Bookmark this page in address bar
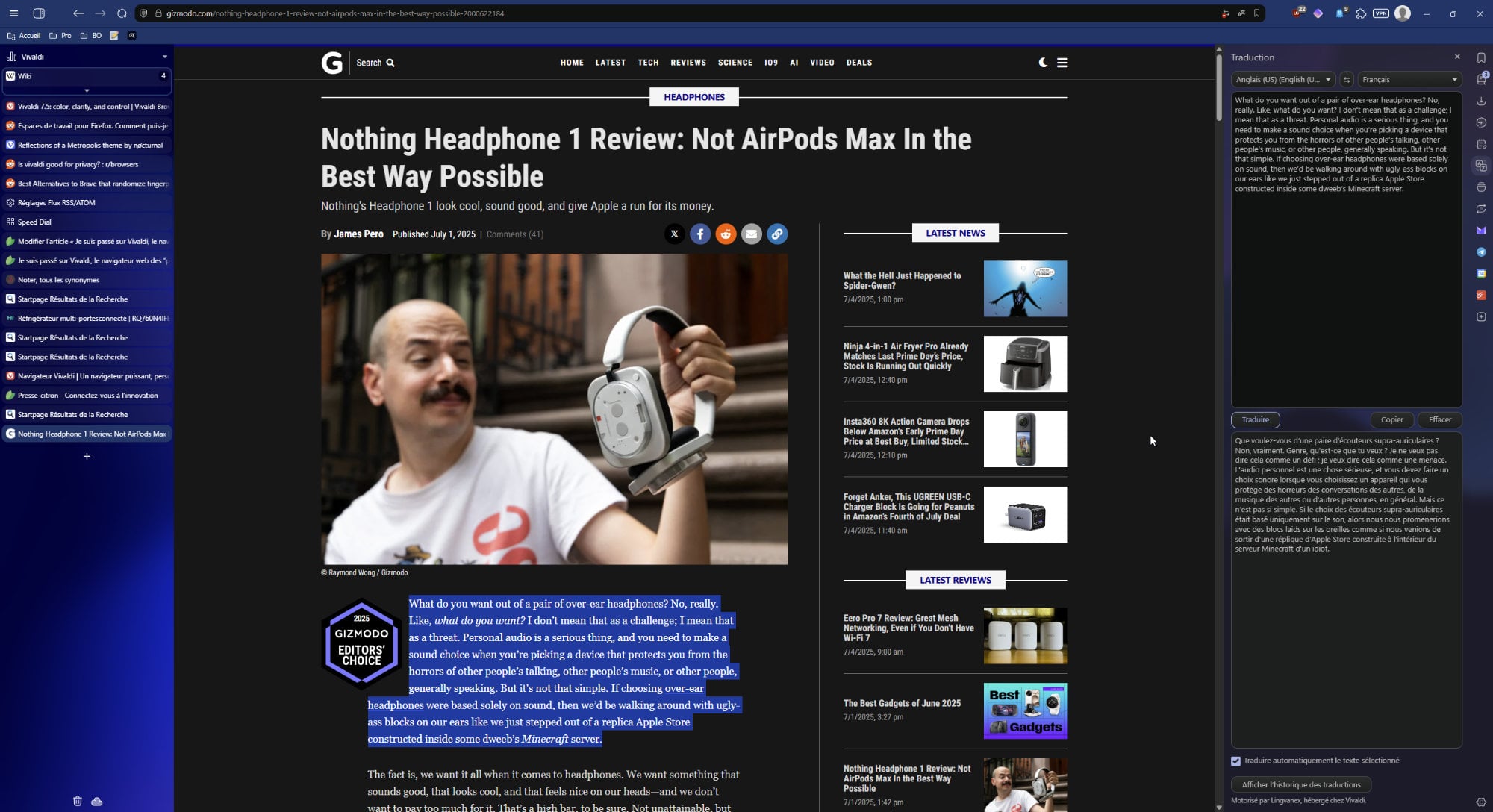The width and height of the screenshot is (1493, 812). tap(1257, 13)
